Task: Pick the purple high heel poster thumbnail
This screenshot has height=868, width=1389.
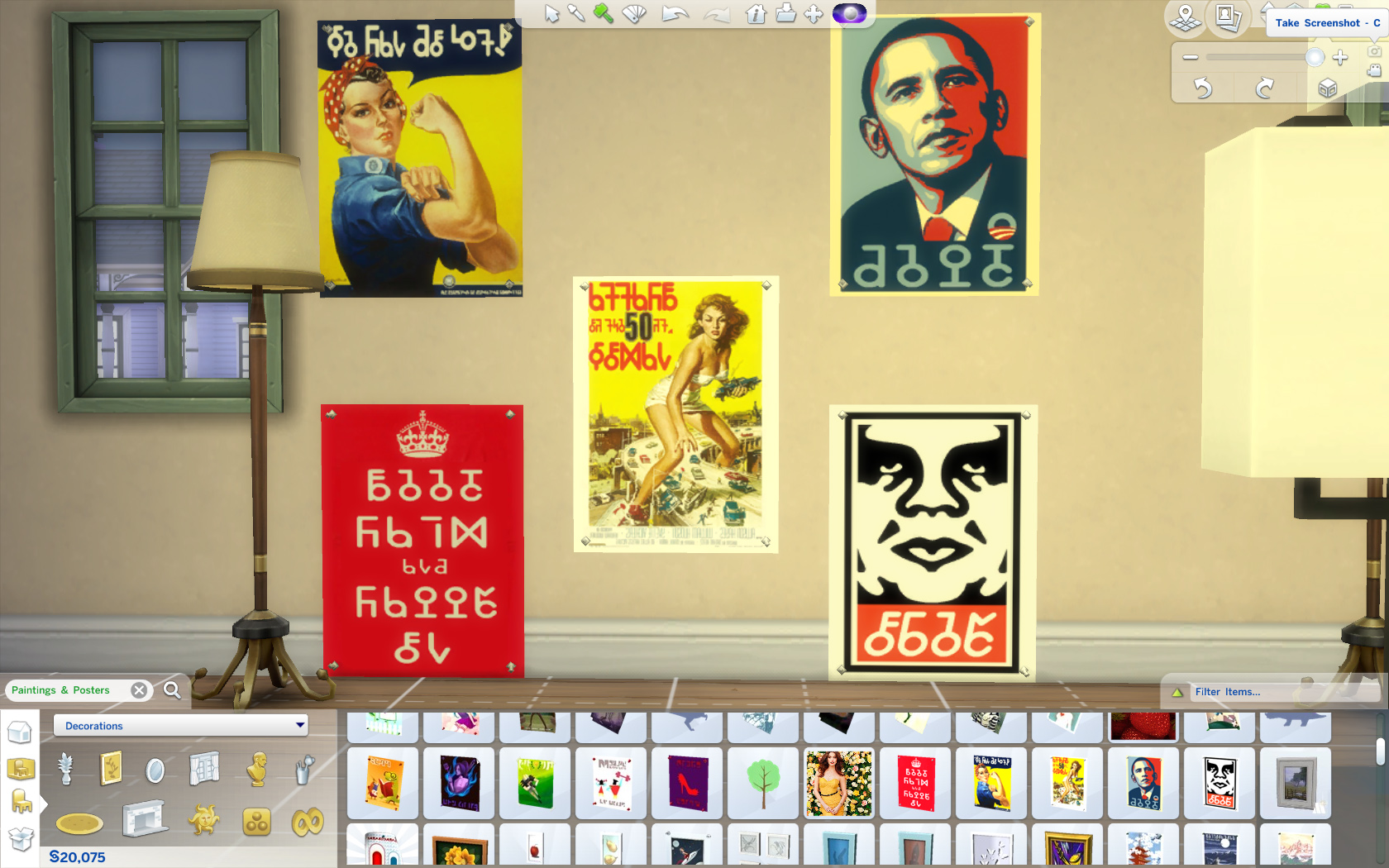Action: (x=687, y=782)
